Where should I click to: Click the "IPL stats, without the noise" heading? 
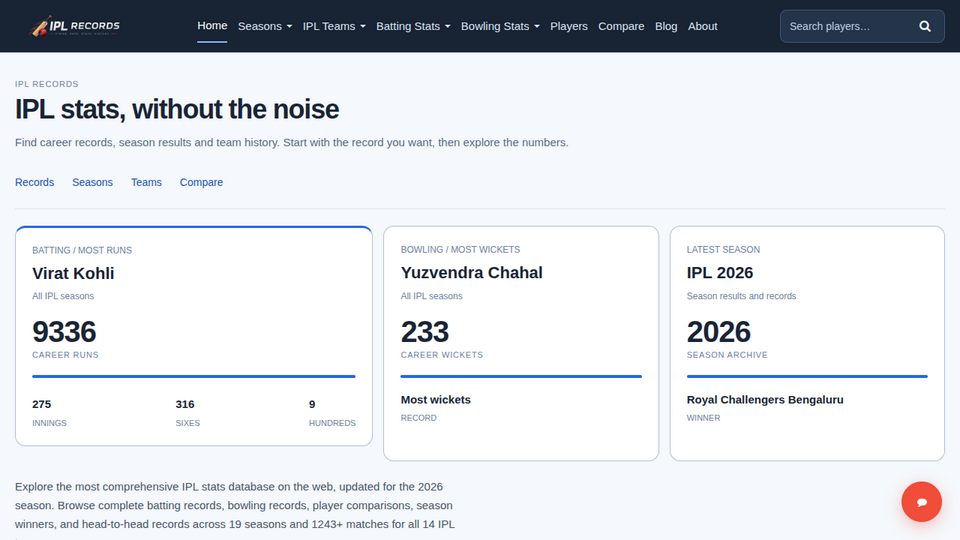tap(177, 110)
